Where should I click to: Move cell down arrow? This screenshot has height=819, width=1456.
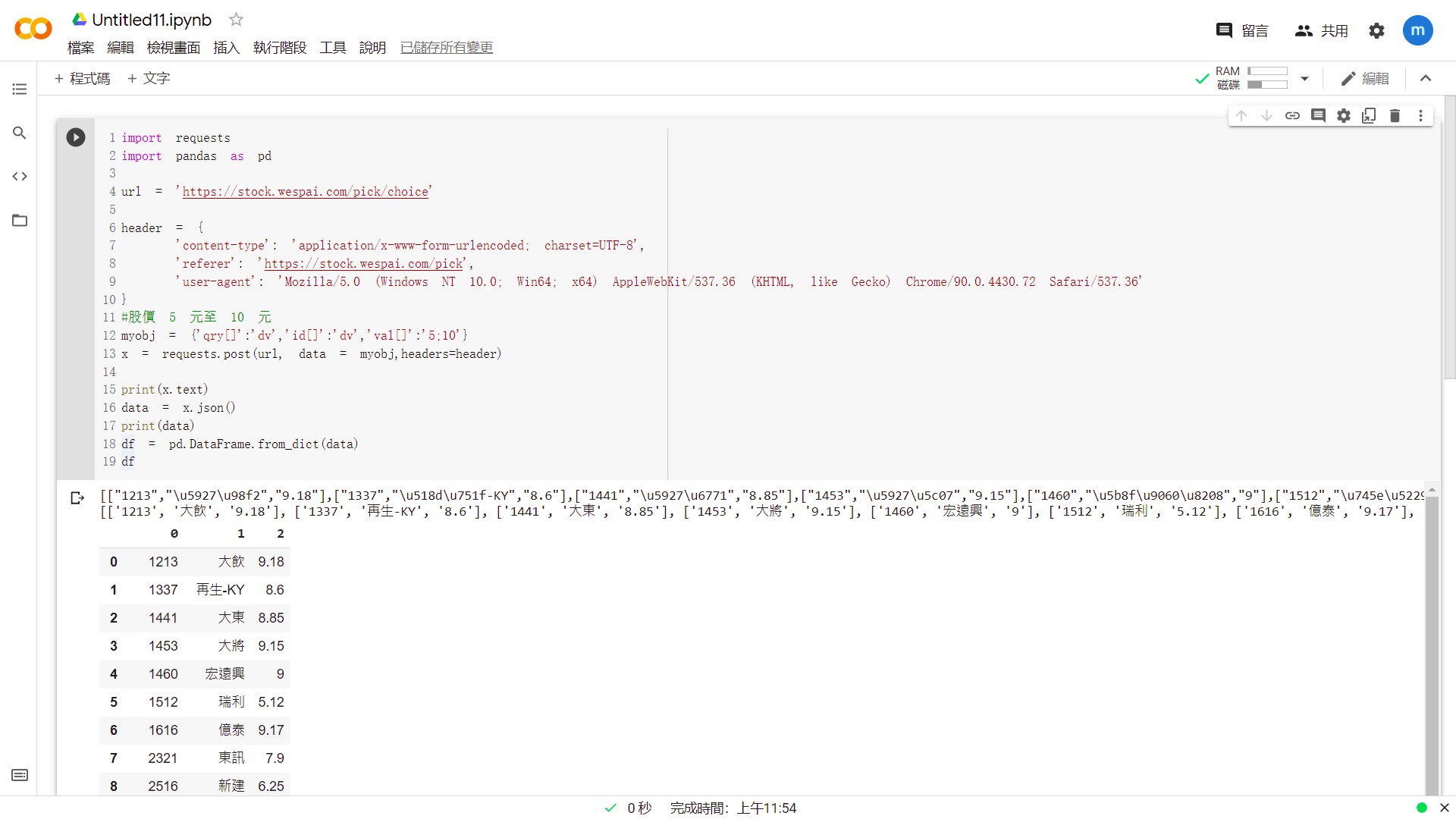pos(1266,115)
